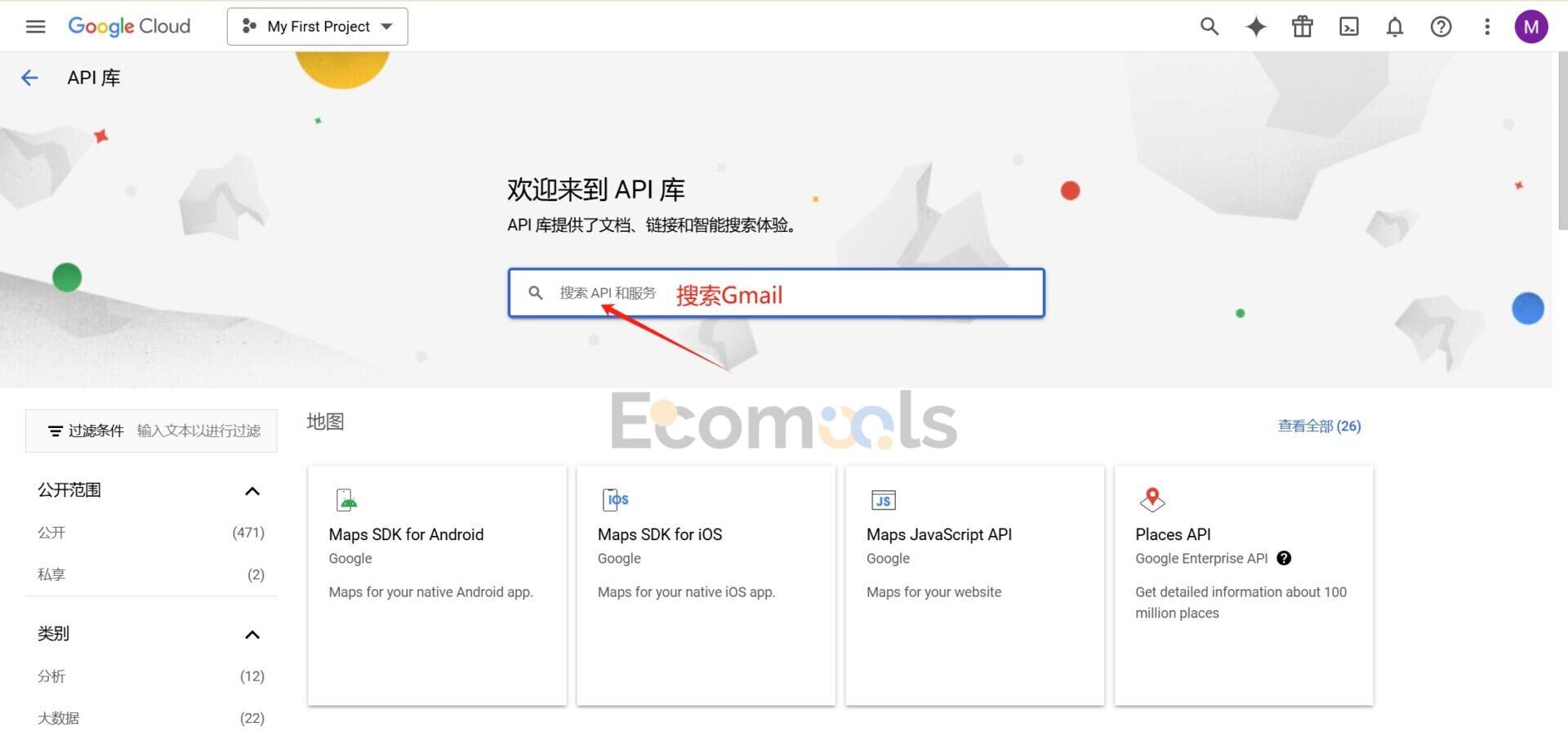The image size is (1568, 732).
Task: Focus the 搜索 API 和服务 search field
Action: pyautogui.click(x=776, y=292)
